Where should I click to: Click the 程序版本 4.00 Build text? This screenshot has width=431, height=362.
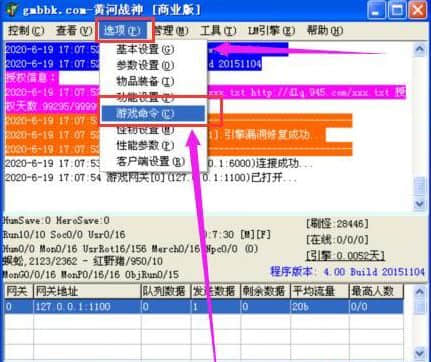coord(347,272)
